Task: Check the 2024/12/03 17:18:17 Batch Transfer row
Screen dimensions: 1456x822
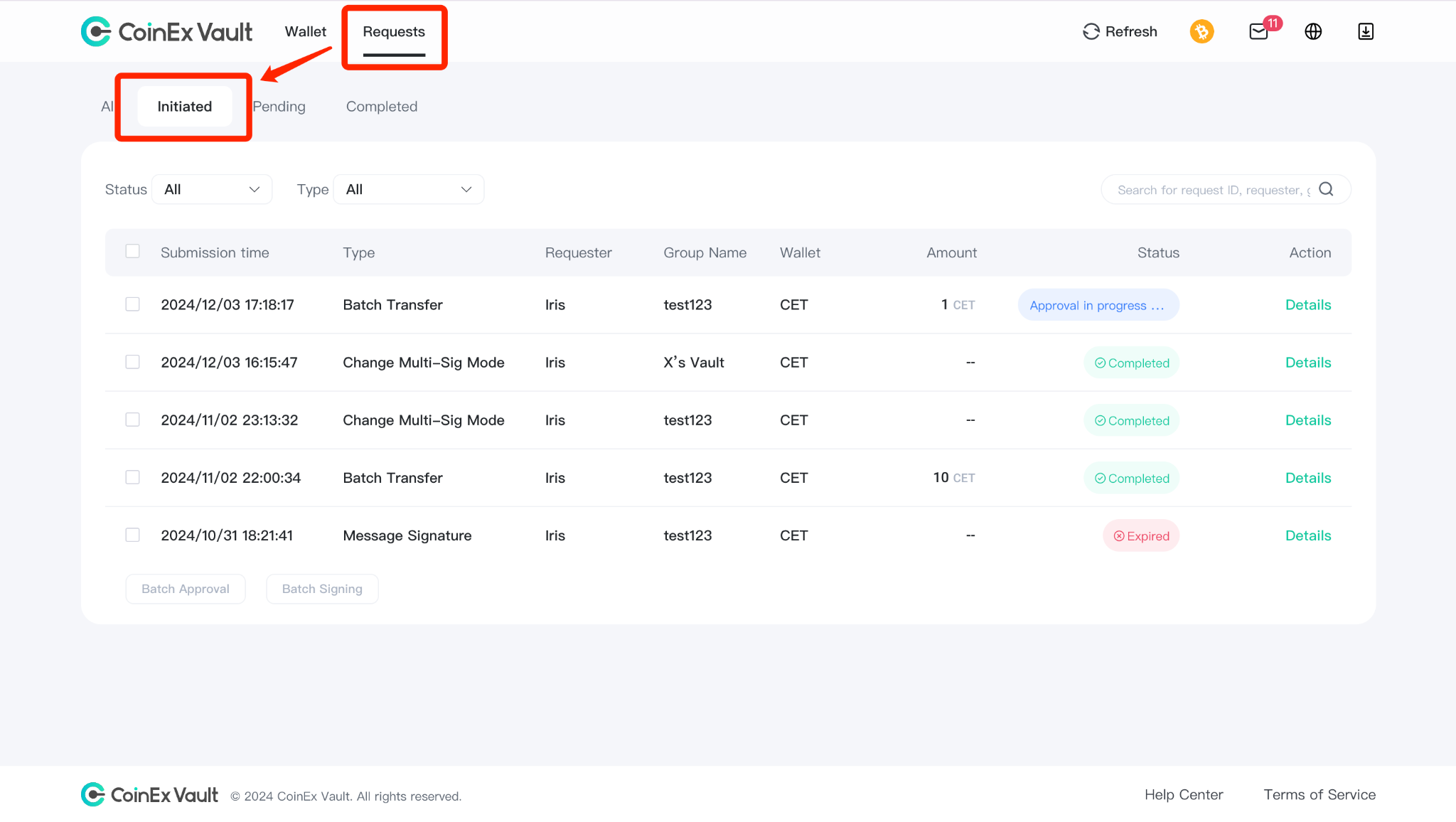Action: [132, 304]
